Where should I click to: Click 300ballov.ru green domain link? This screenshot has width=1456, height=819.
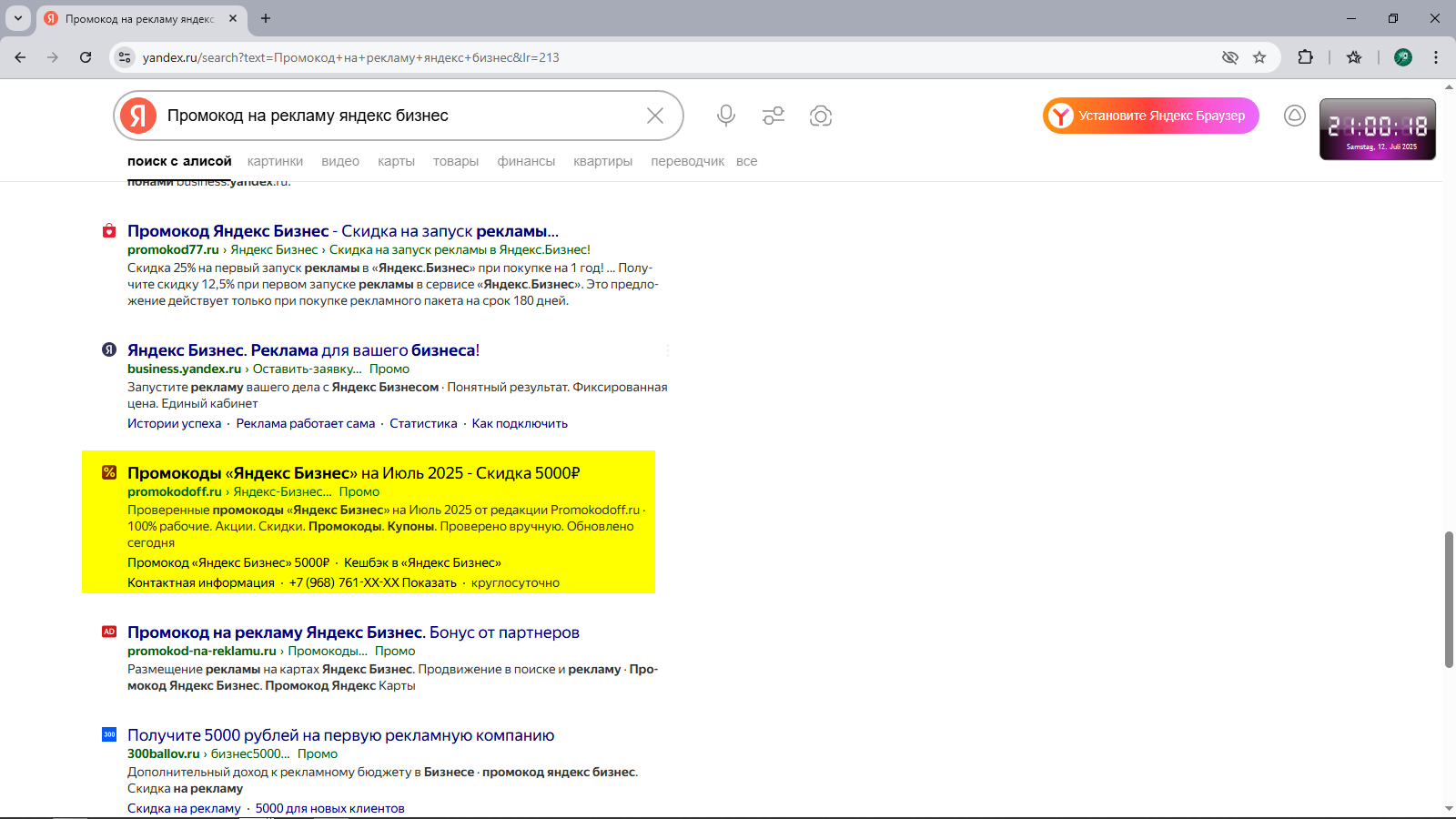click(x=164, y=753)
